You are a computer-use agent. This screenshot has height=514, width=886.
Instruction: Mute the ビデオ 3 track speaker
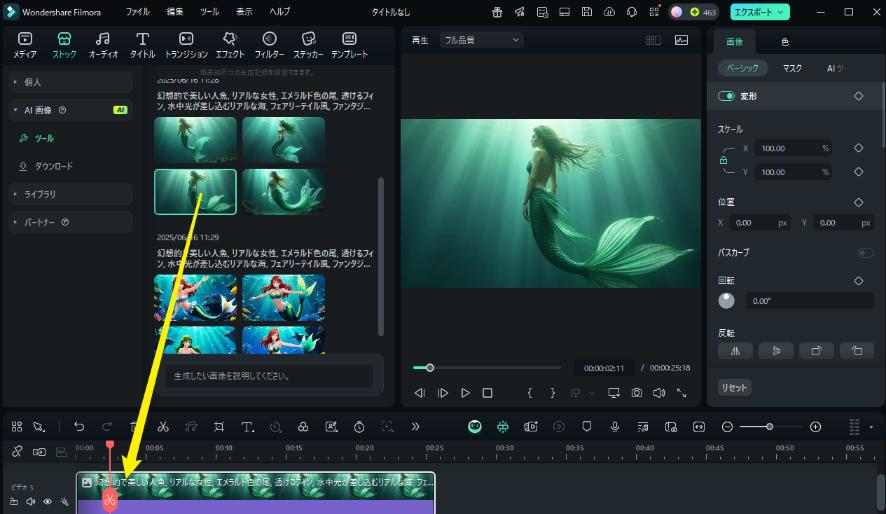click(x=31, y=502)
